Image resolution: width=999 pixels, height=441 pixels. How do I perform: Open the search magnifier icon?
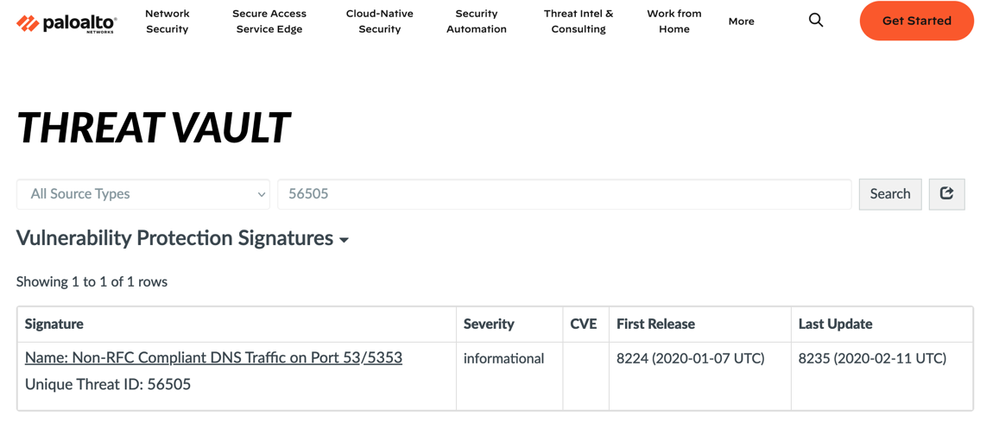point(816,21)
